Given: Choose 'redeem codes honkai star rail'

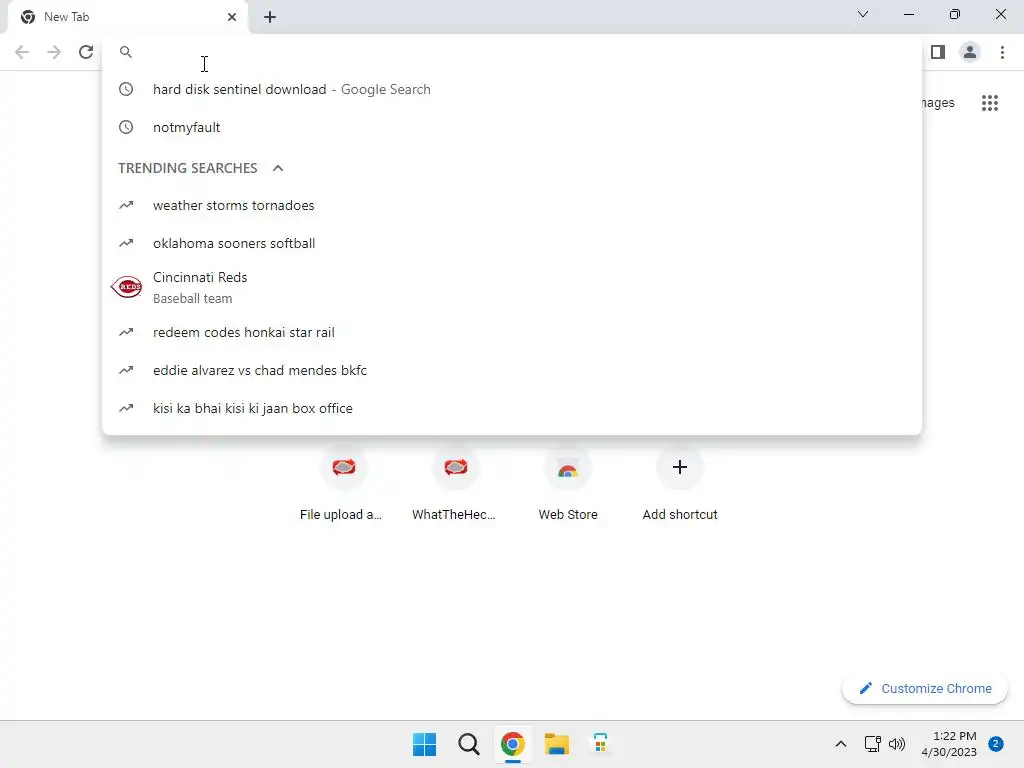Looking at the screenshot, I should tap(512, 332).
